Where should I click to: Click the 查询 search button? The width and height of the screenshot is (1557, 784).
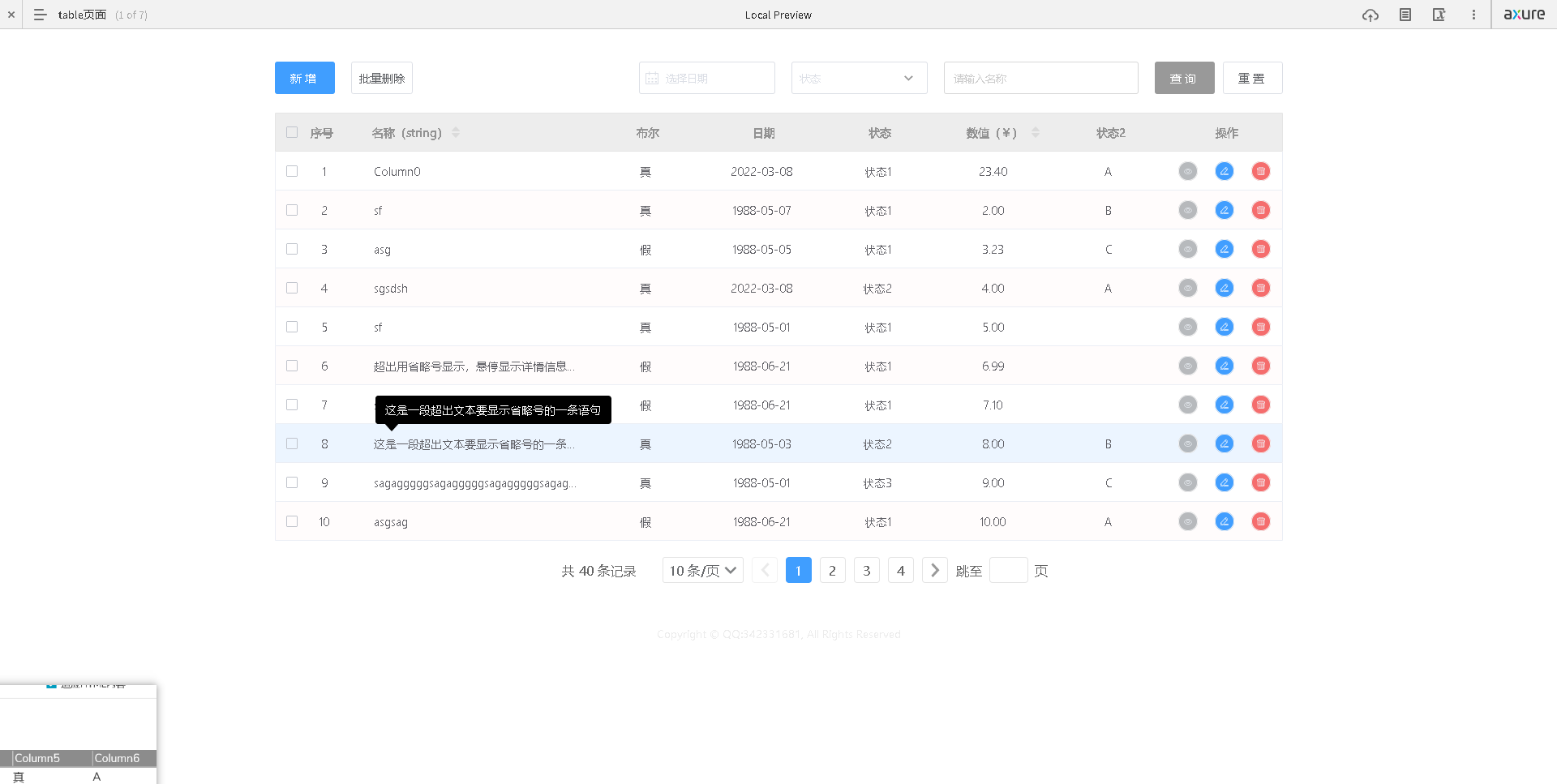[x=1185, y=78]
